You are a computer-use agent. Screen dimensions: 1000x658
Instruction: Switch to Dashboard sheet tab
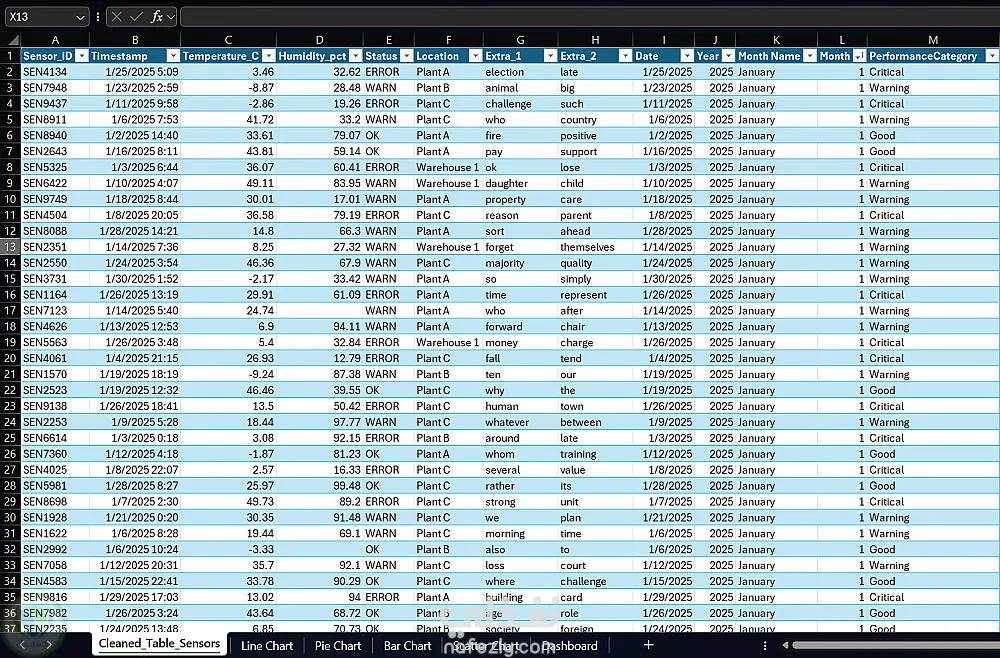click(570, 645)
